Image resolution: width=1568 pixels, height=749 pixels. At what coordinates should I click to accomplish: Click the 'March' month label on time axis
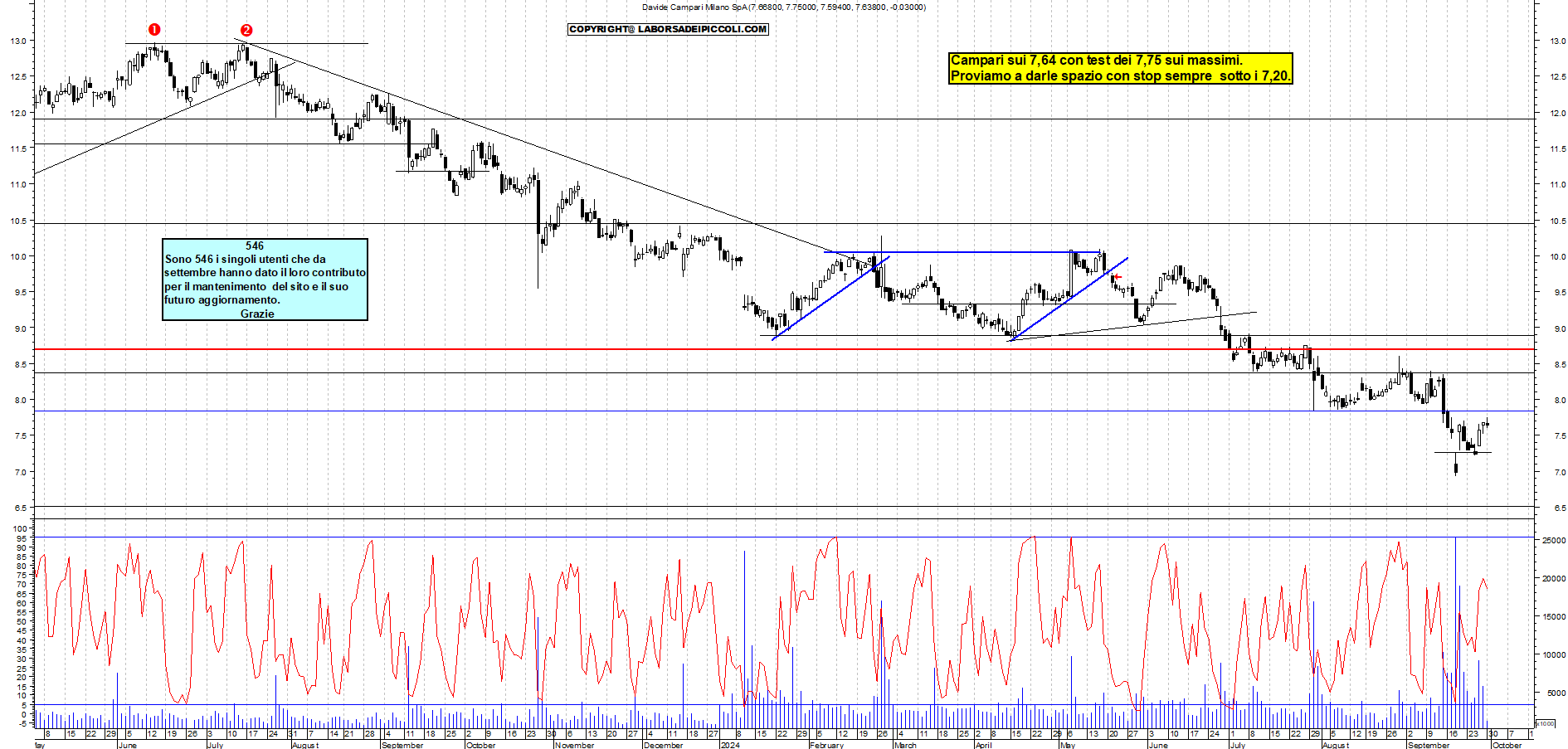tap(905, 745)
